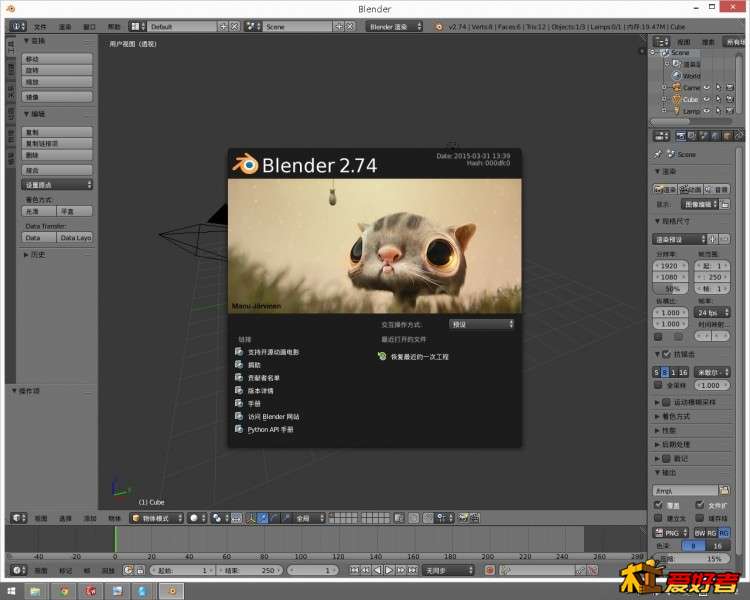
Task: Click the info editor type icon in top bar
Action: [x=17, y=26]
